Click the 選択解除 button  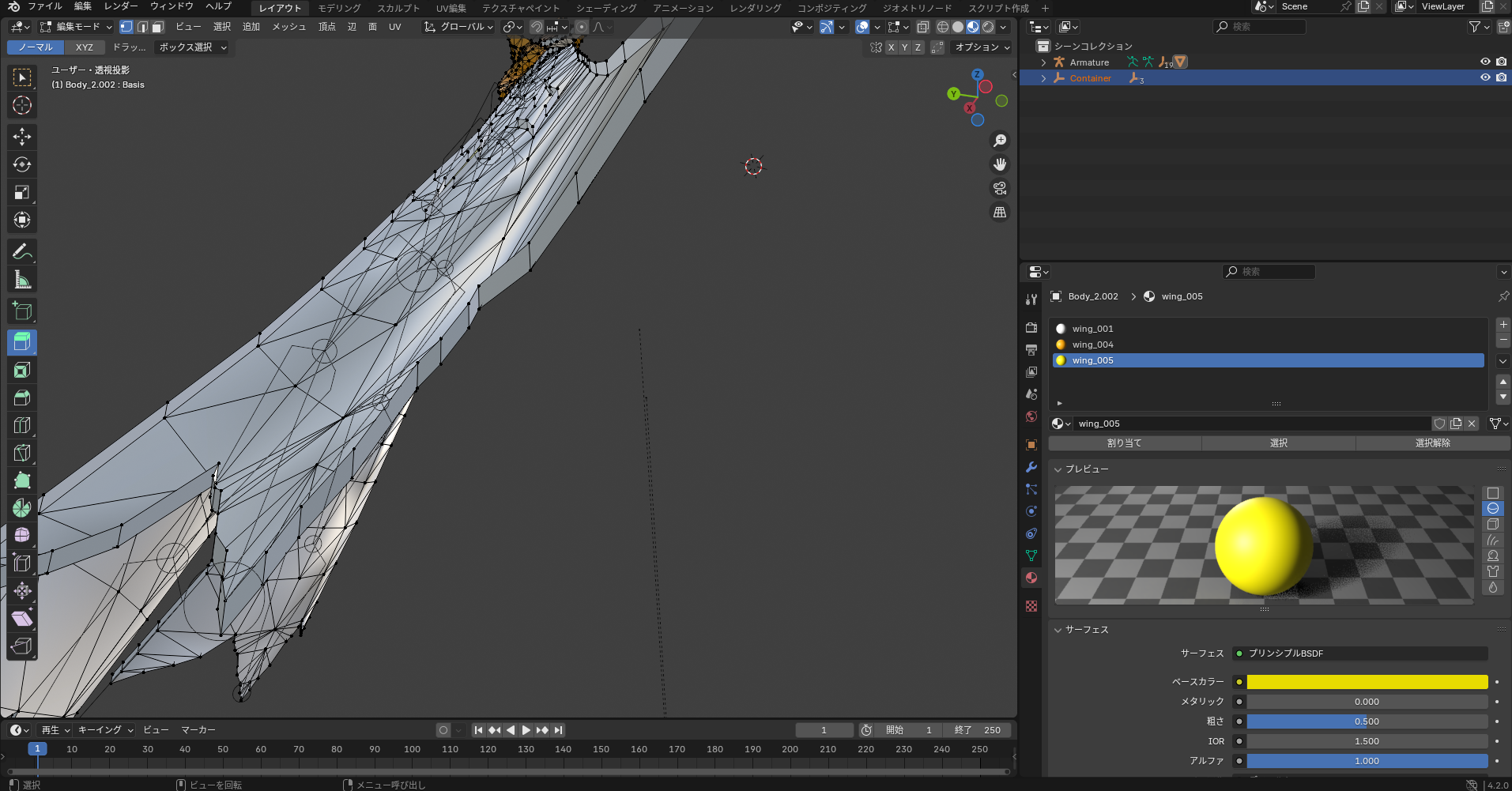(1432, 443)
